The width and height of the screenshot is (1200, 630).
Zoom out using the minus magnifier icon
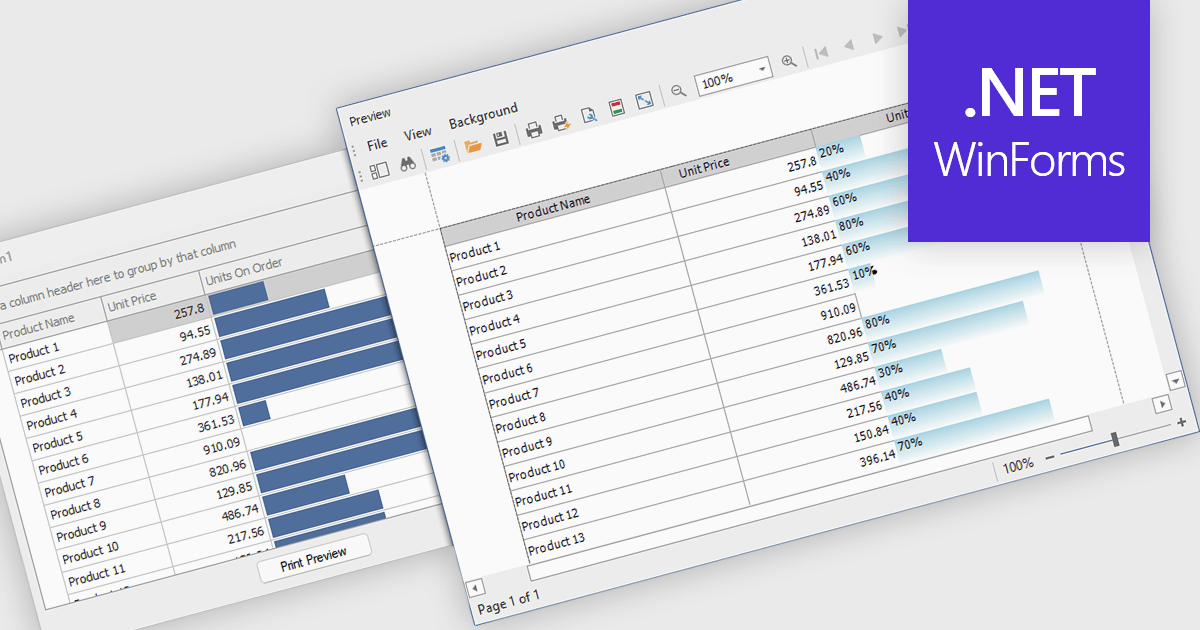point(677,90)
